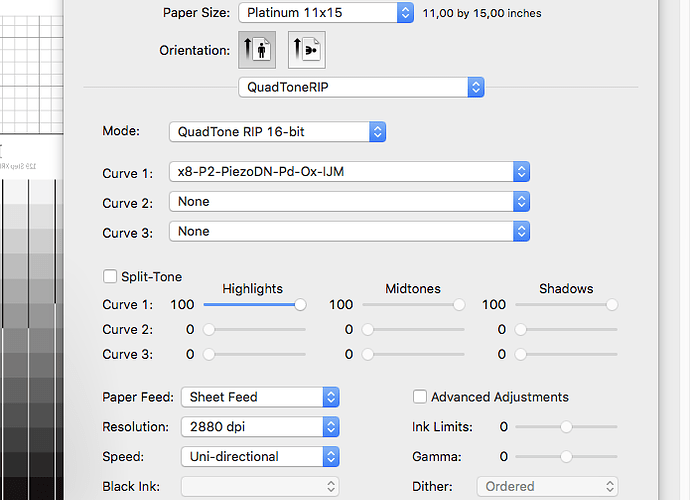690x500 pixels.
Task: Adjust the Ink Limits slider
Action: [566, 426]
